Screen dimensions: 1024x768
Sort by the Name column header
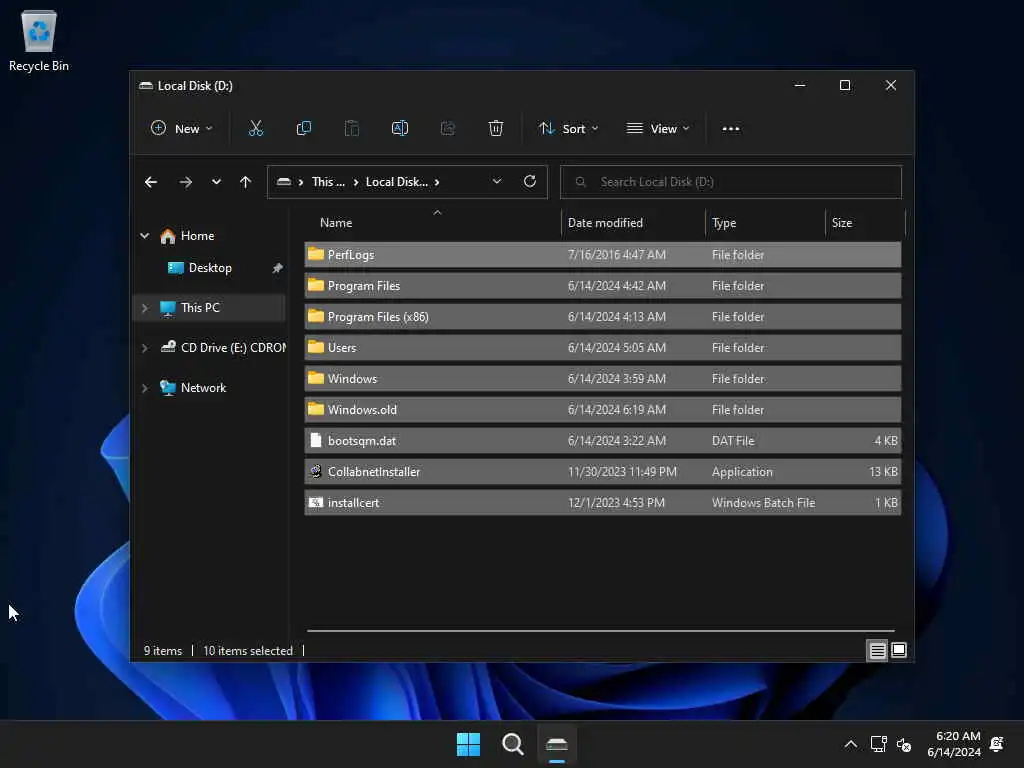[336, 223]
